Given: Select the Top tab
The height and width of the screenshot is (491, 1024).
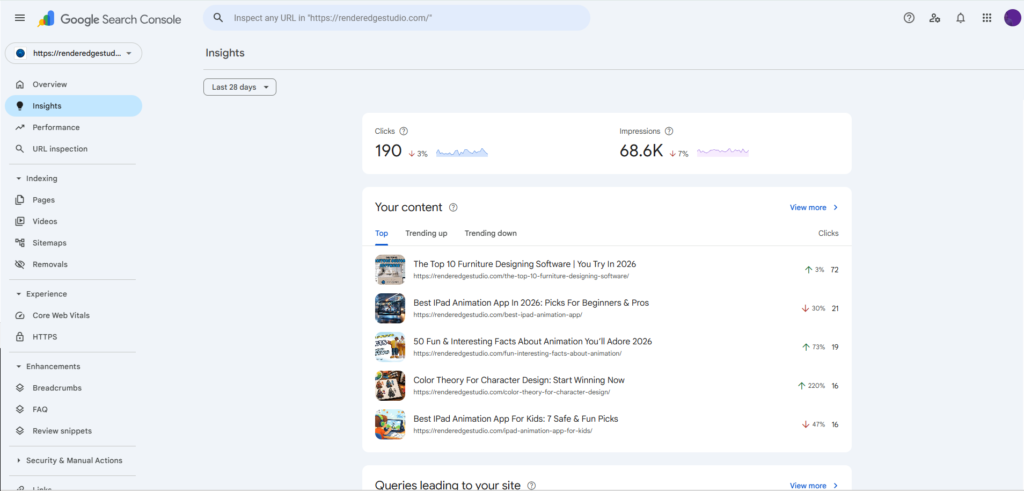Looking at the screenshot, I should tap(381, 234).
